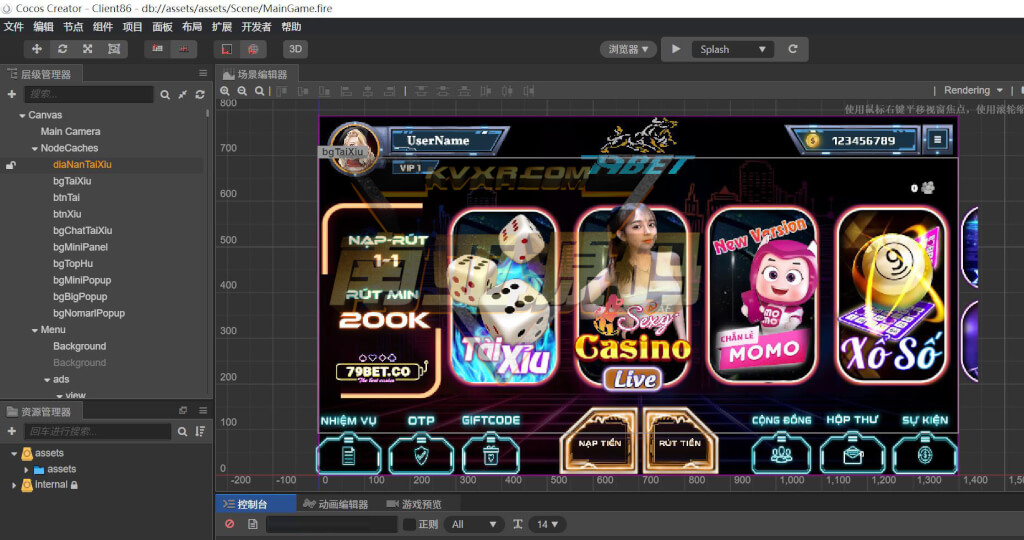
Task: Reset scene zoom with magnifier icon
Action: point(259,91)
